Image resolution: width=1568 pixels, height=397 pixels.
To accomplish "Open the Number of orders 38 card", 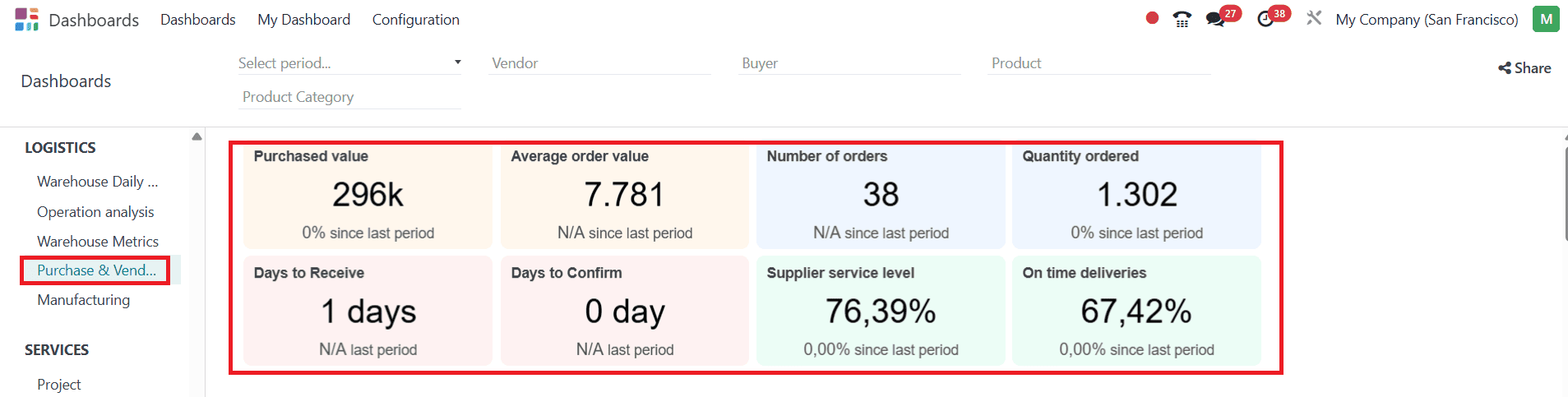I will pos(881,196).
